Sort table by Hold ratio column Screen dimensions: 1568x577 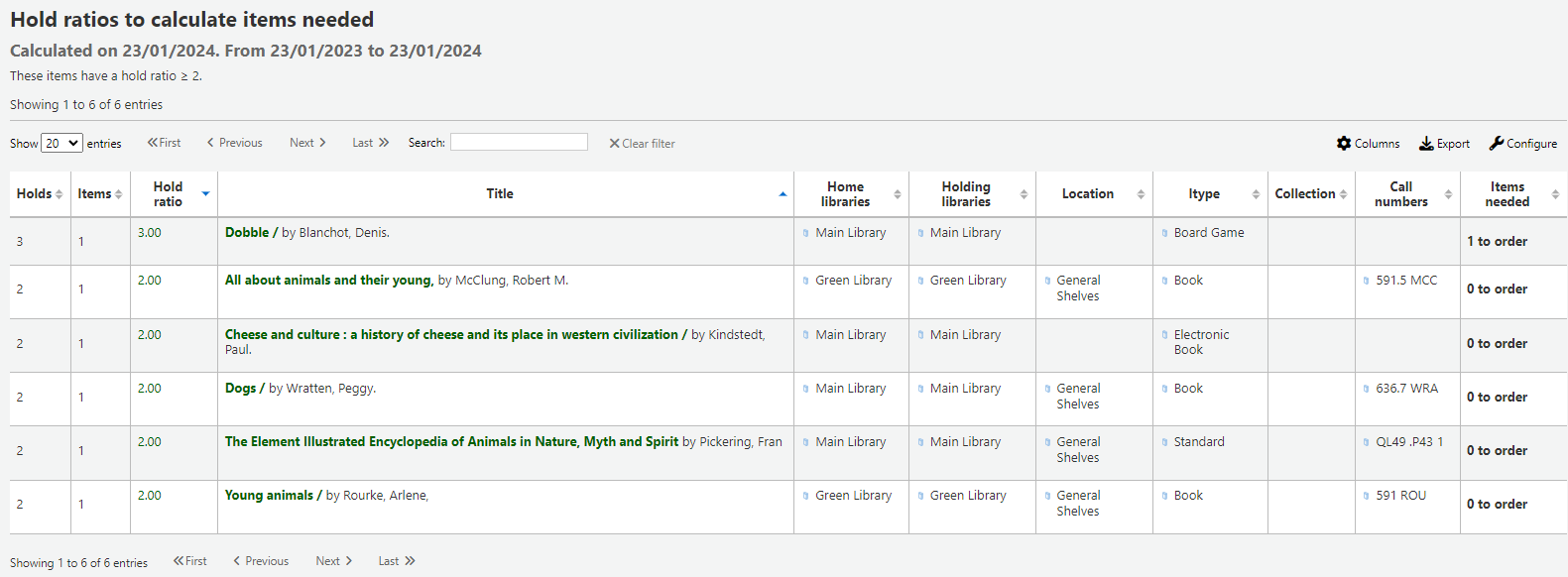173,194
